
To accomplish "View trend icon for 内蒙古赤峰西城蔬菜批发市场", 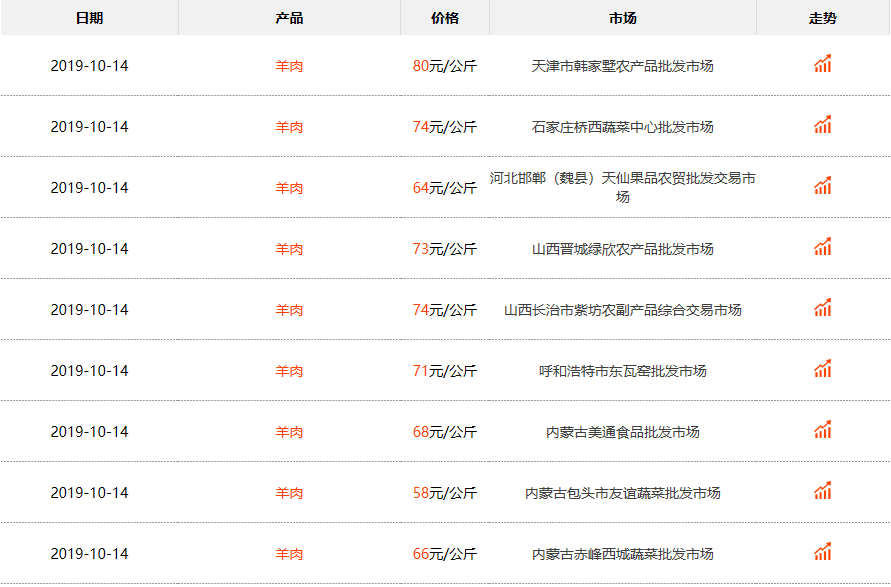I will [822, 551].
